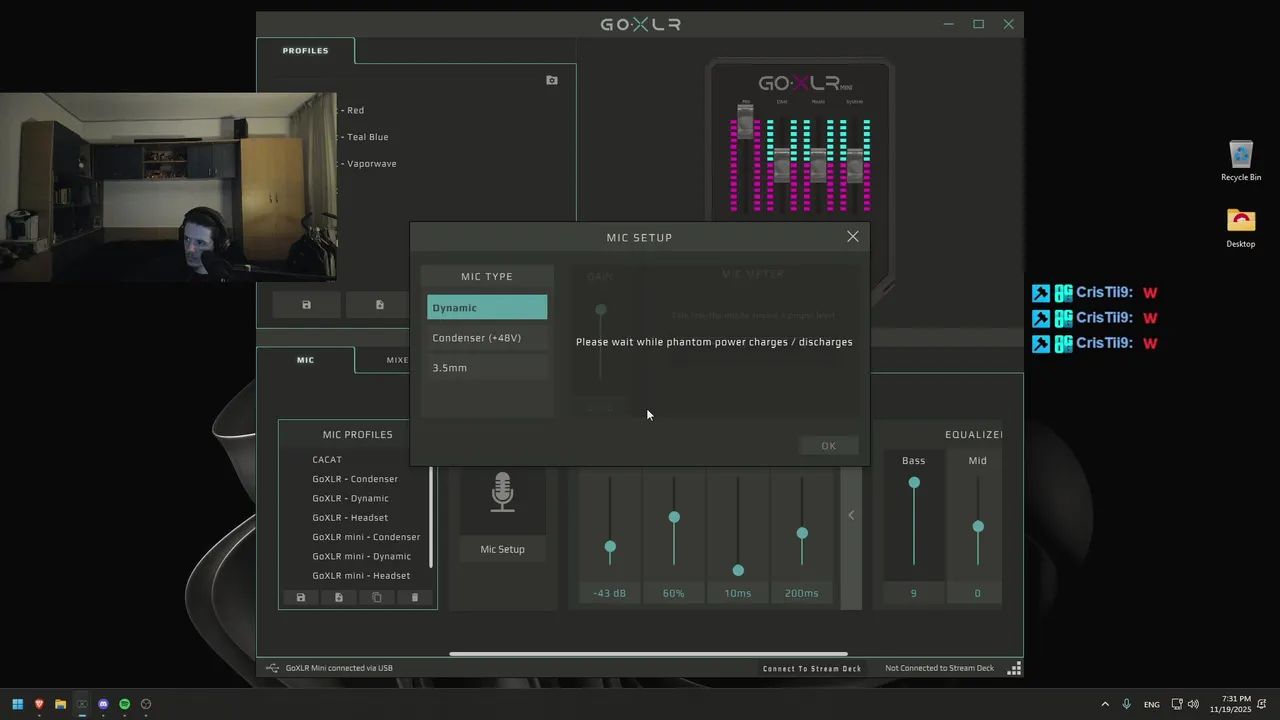Click the mic profiles list scrollbar
The image size is (1280, 720).
(431, 517)
